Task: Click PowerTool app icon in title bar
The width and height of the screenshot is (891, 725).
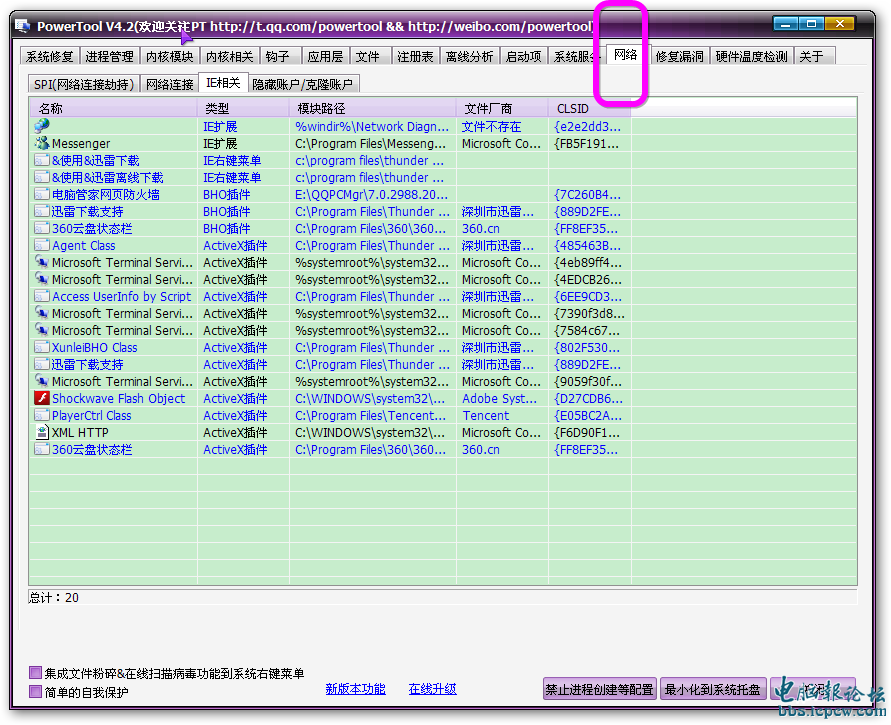Action: [22, 26]
